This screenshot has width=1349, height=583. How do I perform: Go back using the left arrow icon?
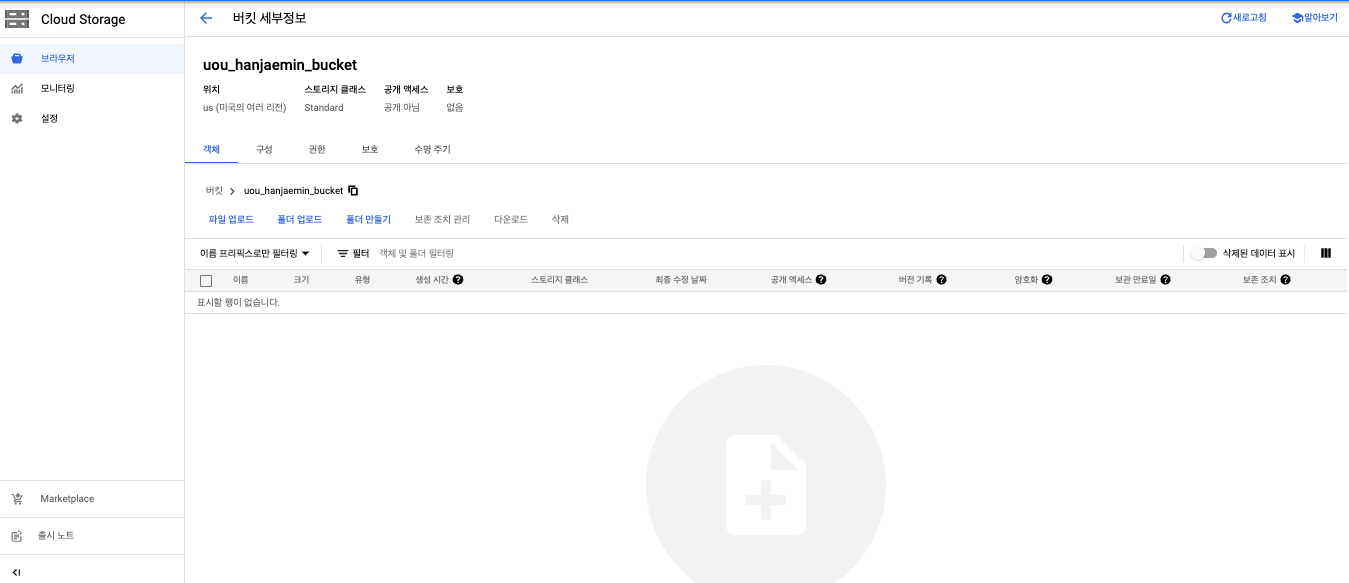pos(206,18)
